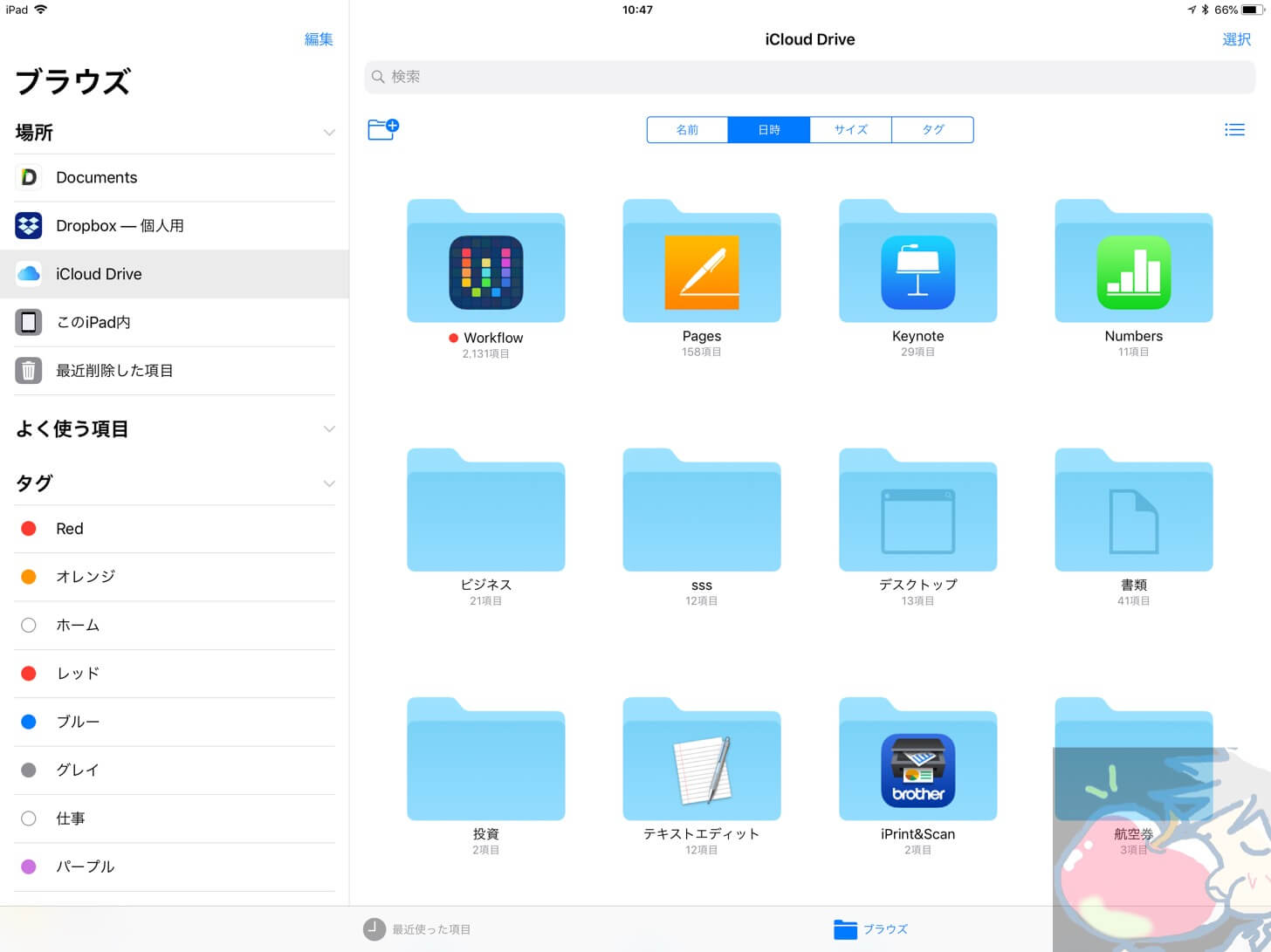1271x952 pixels.
Task: Tap the 選択 button
Action: 1236,39
